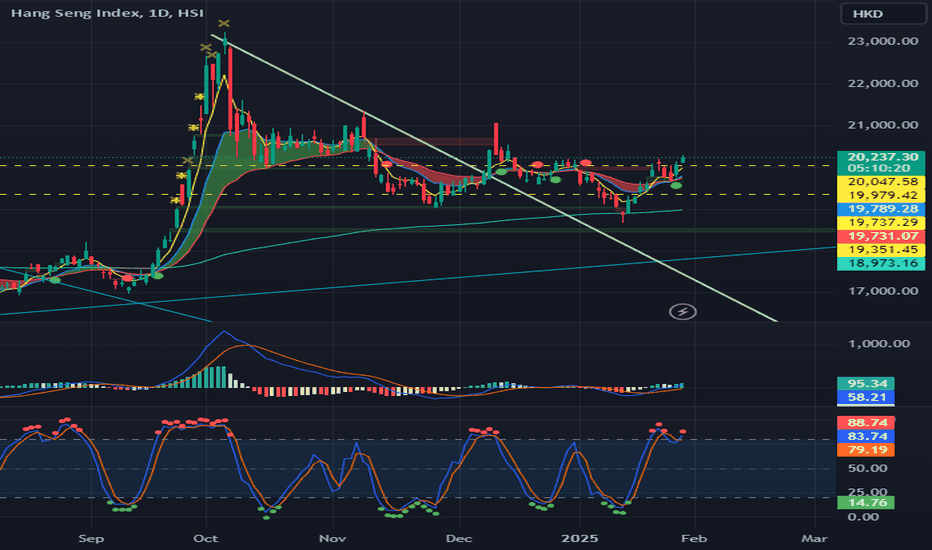
Task: Click the yellow price label 19,737.29
Action: pyautogui.click(x=883, y=223)
